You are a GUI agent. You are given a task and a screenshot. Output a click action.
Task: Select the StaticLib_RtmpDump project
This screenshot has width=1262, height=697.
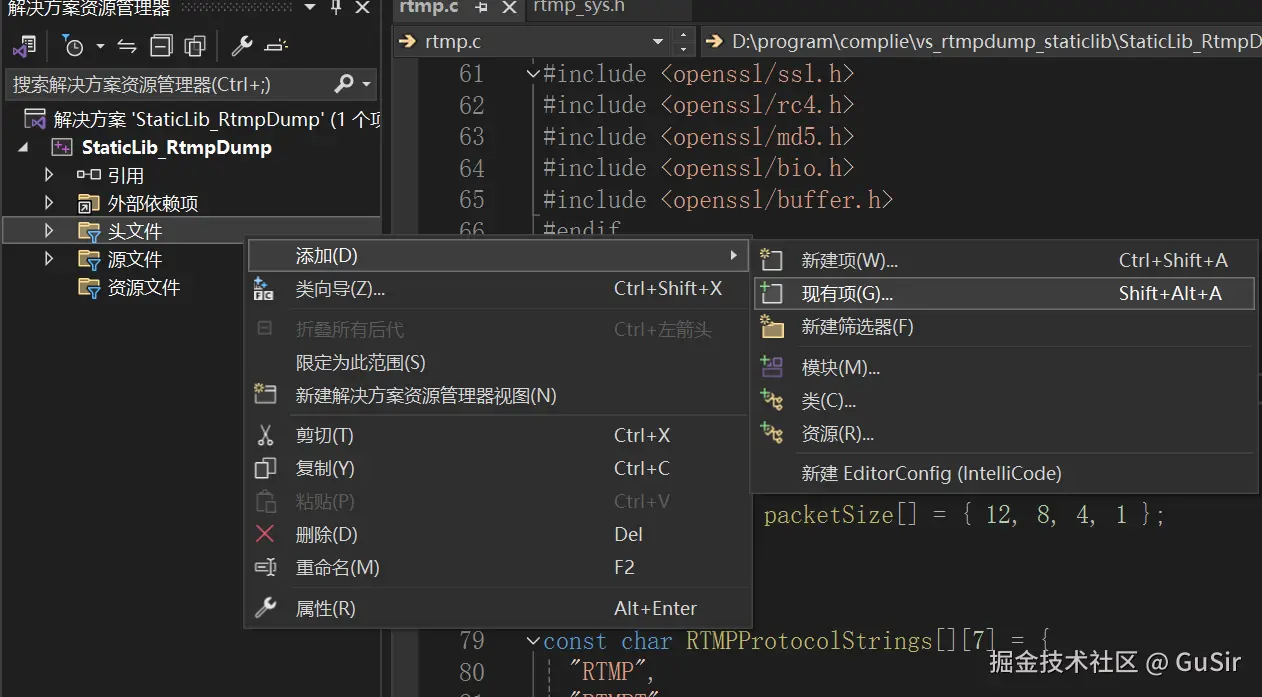click(x=176, y=147)
